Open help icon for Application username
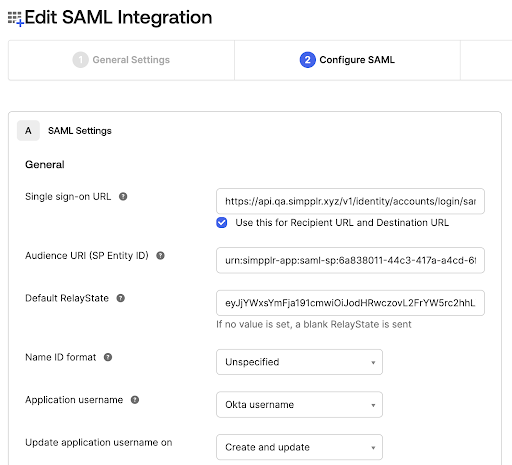Viewport: 512px width, 465px height. [135, 400]
